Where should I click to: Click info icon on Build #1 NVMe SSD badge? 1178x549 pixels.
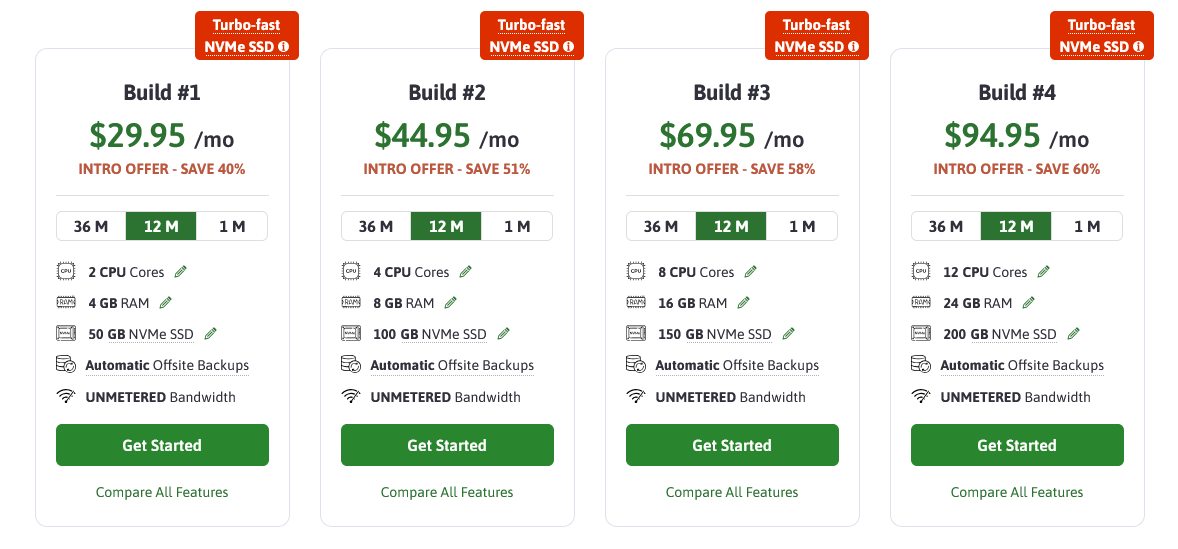[x=284, y=46]
